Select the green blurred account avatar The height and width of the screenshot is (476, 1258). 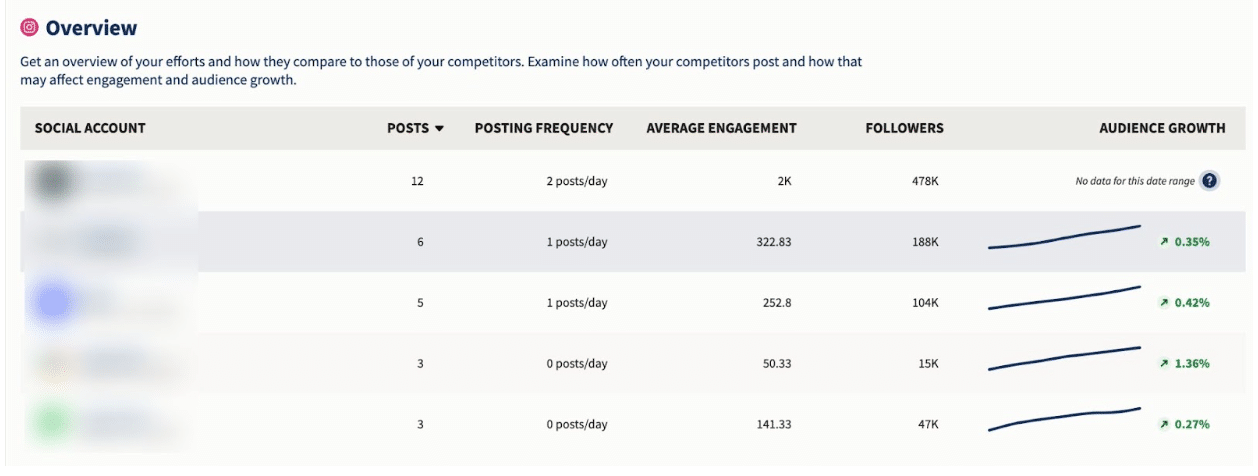[x=52, y=424]
